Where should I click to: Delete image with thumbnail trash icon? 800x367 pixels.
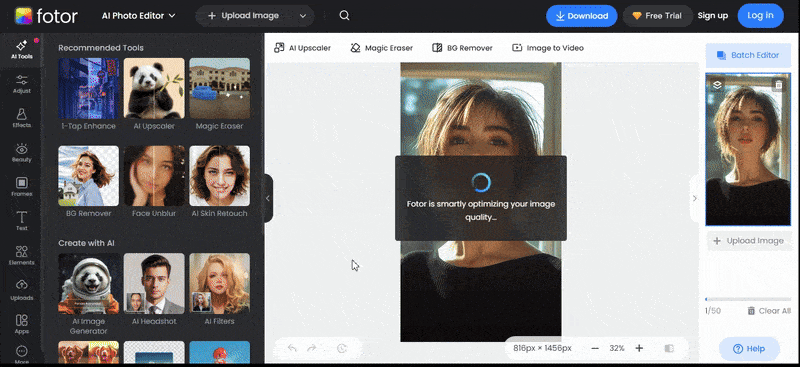tap(779, 85)
